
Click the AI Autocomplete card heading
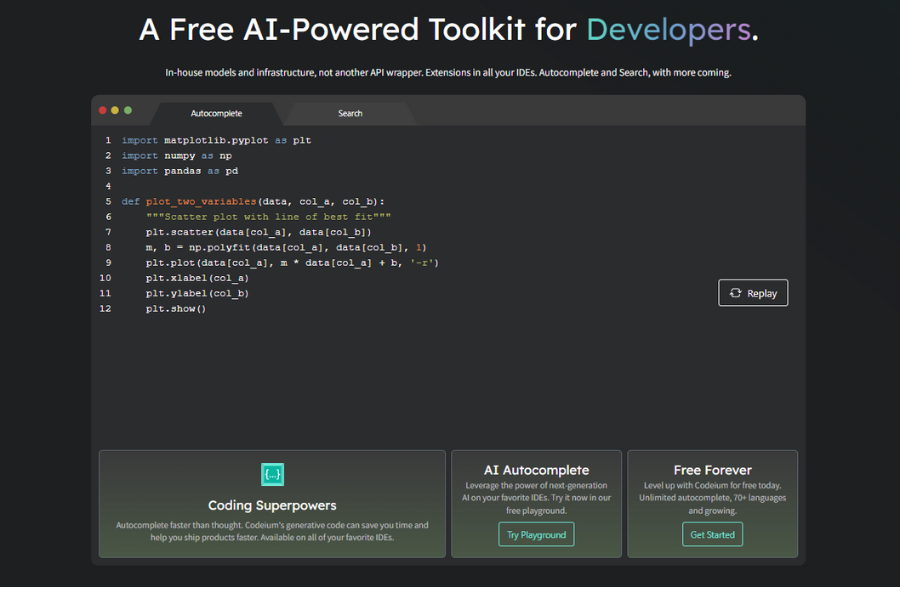(x=536, y=470)
